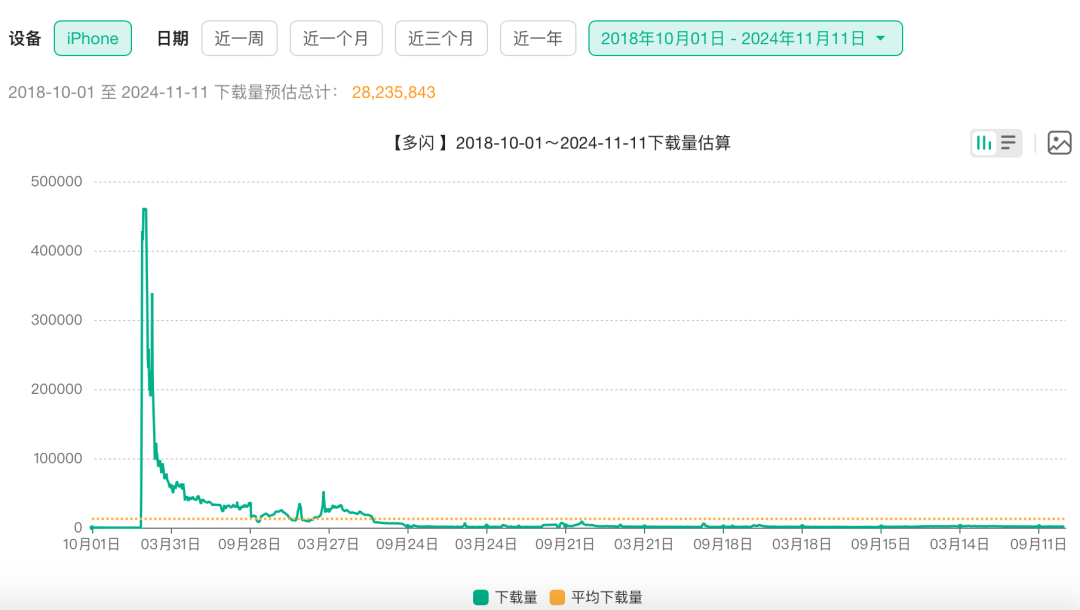The image size is (1080, 610).
Task: Click the green bar-chart display toggle
Action: tap(986, 143)
